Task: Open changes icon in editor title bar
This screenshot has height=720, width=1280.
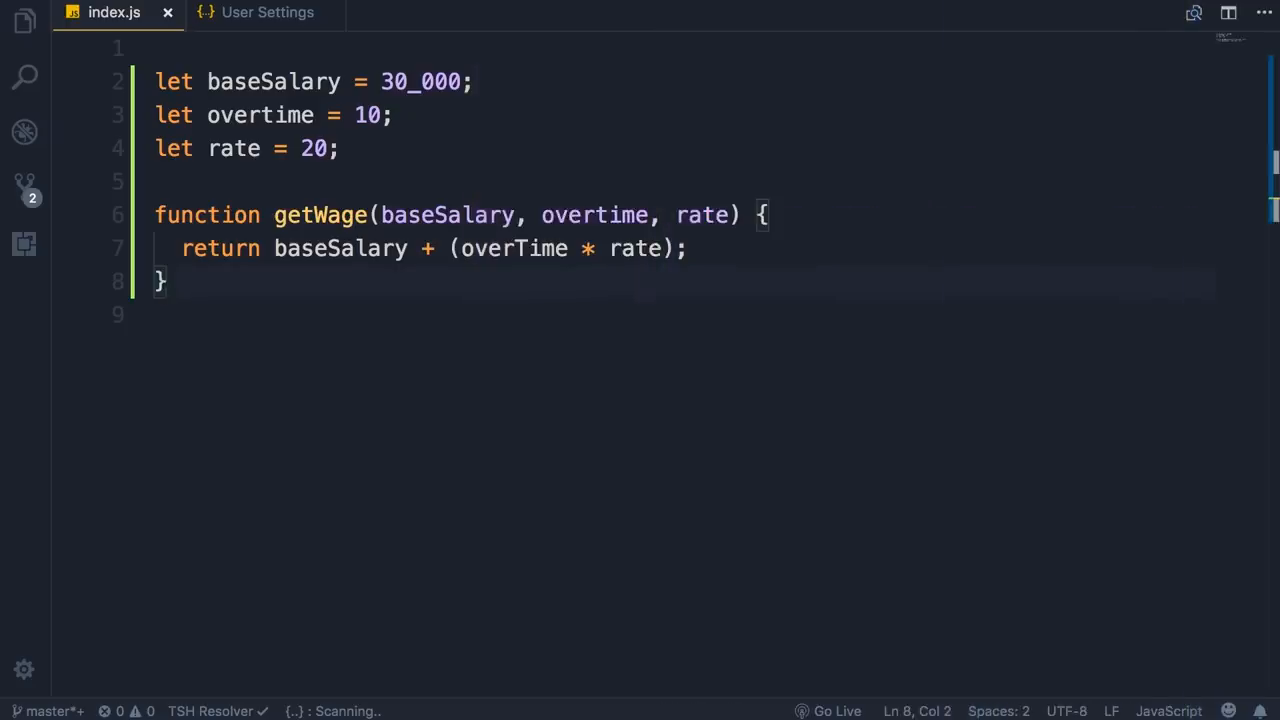Action: [1194, 13]
